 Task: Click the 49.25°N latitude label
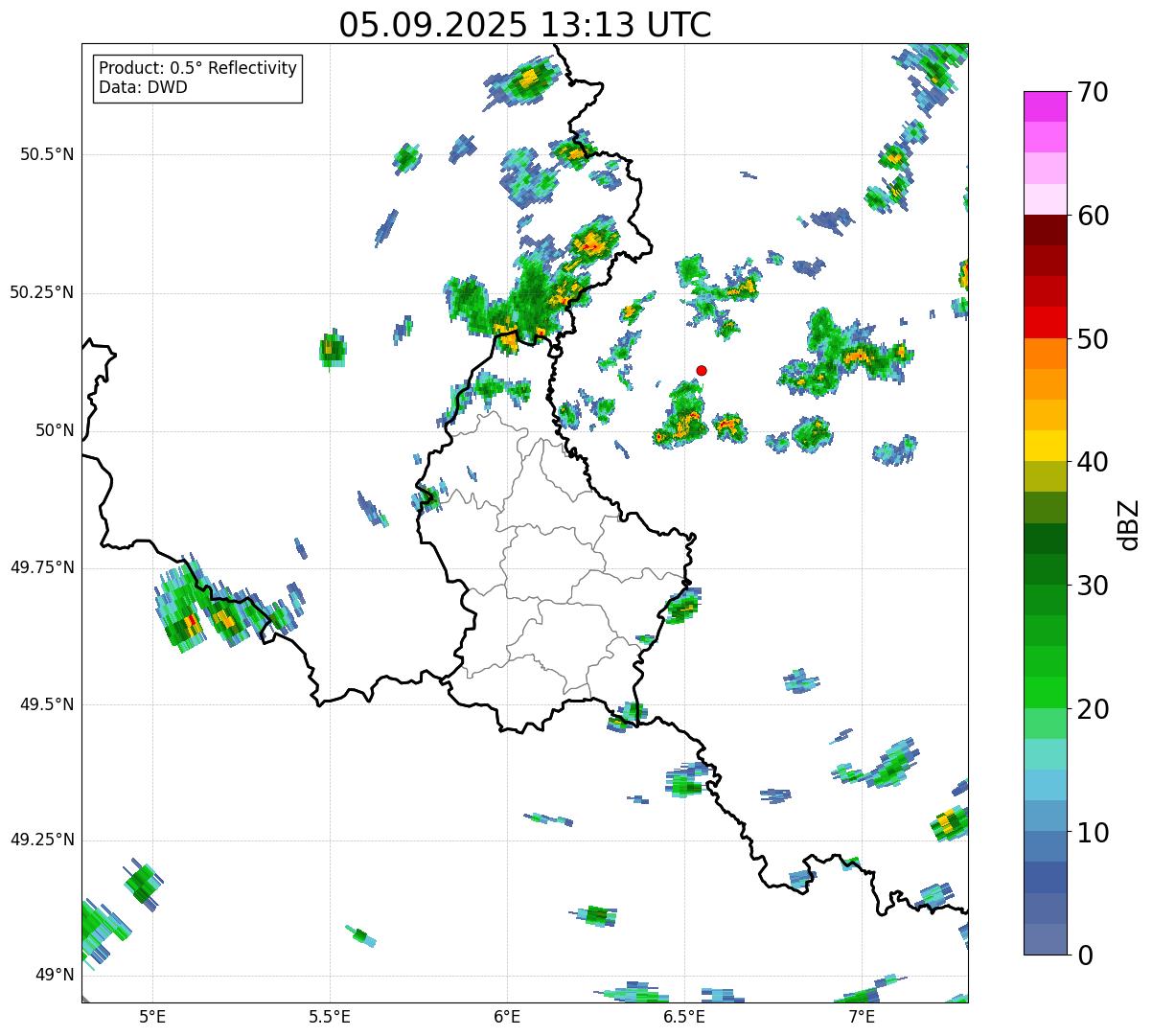click(x=41, y=840)
